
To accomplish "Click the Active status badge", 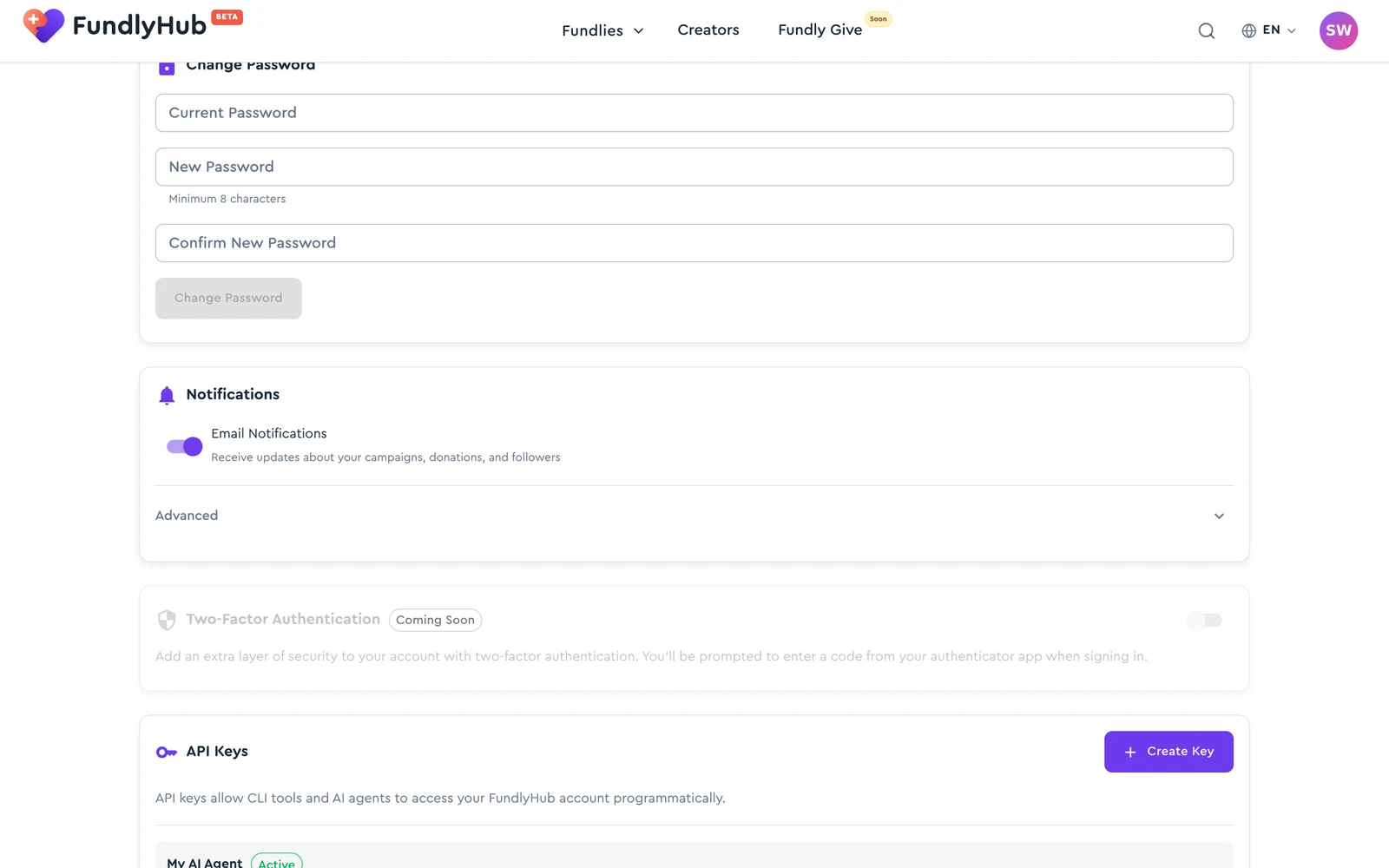I will (277, 861).
